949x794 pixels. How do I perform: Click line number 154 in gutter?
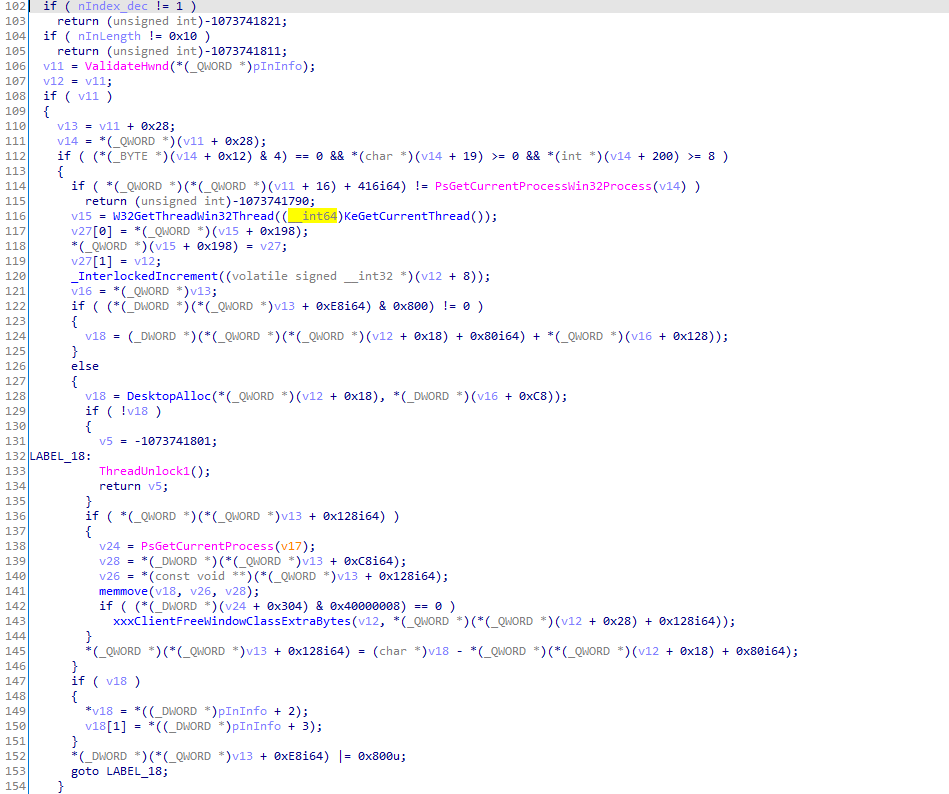pyautogui.click(x=16, y=786)
